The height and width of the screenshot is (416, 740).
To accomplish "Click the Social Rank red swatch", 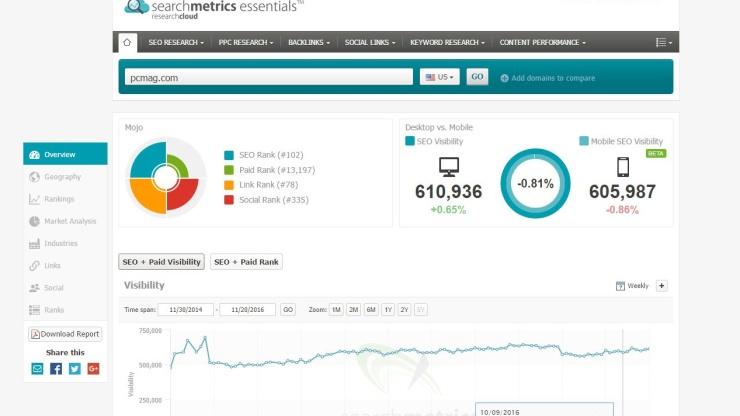I will (x=229, y=200).
